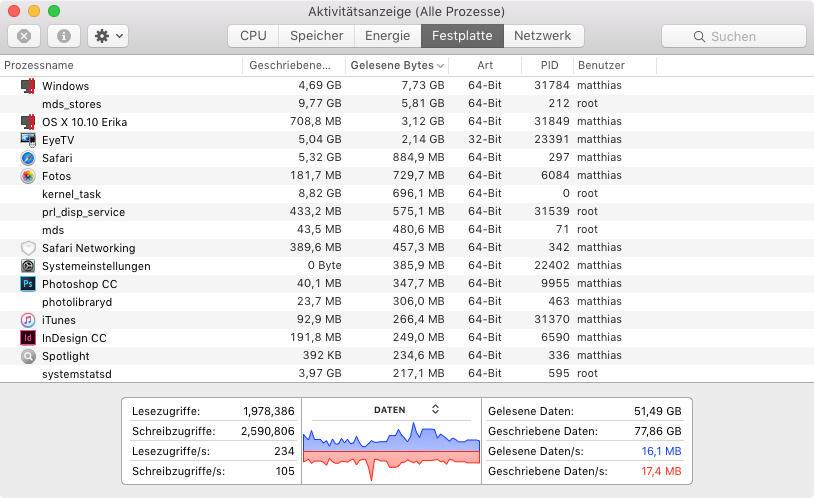Select the mds_stores process row
This screenshot has width=814, height=498.
pos(407,104)
